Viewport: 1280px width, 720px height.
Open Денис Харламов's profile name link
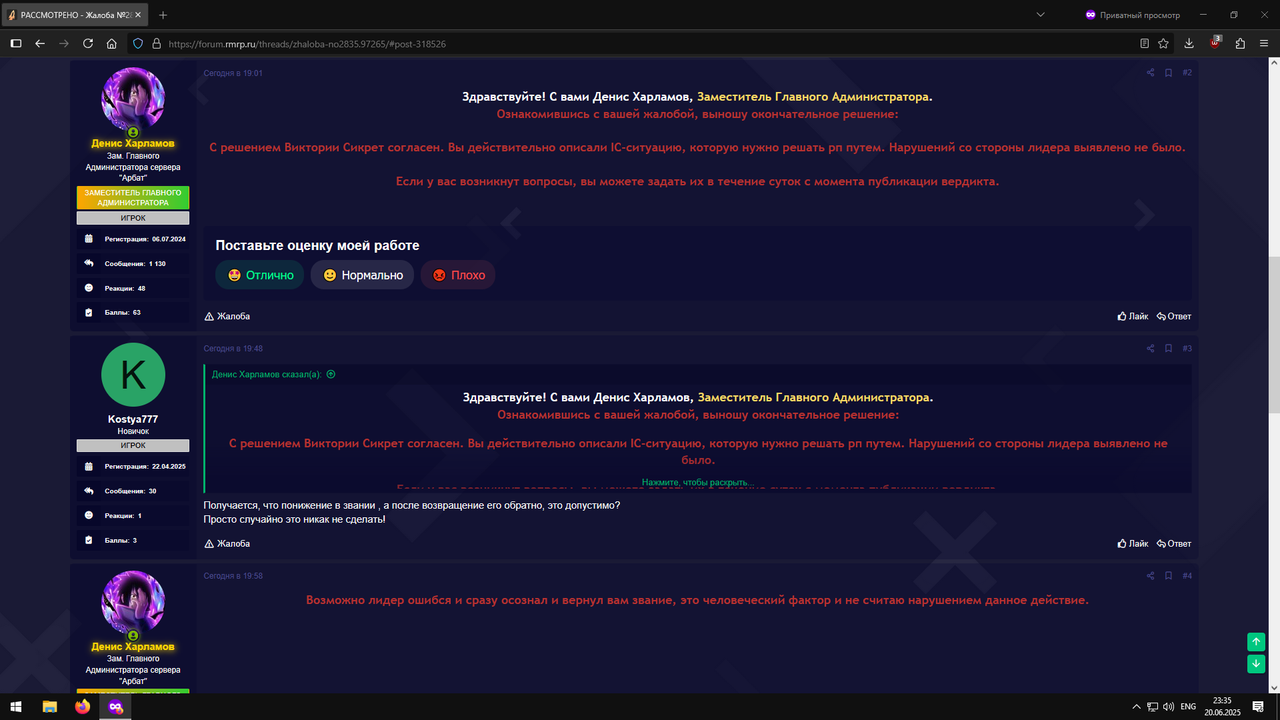click(x=132, y=143)
